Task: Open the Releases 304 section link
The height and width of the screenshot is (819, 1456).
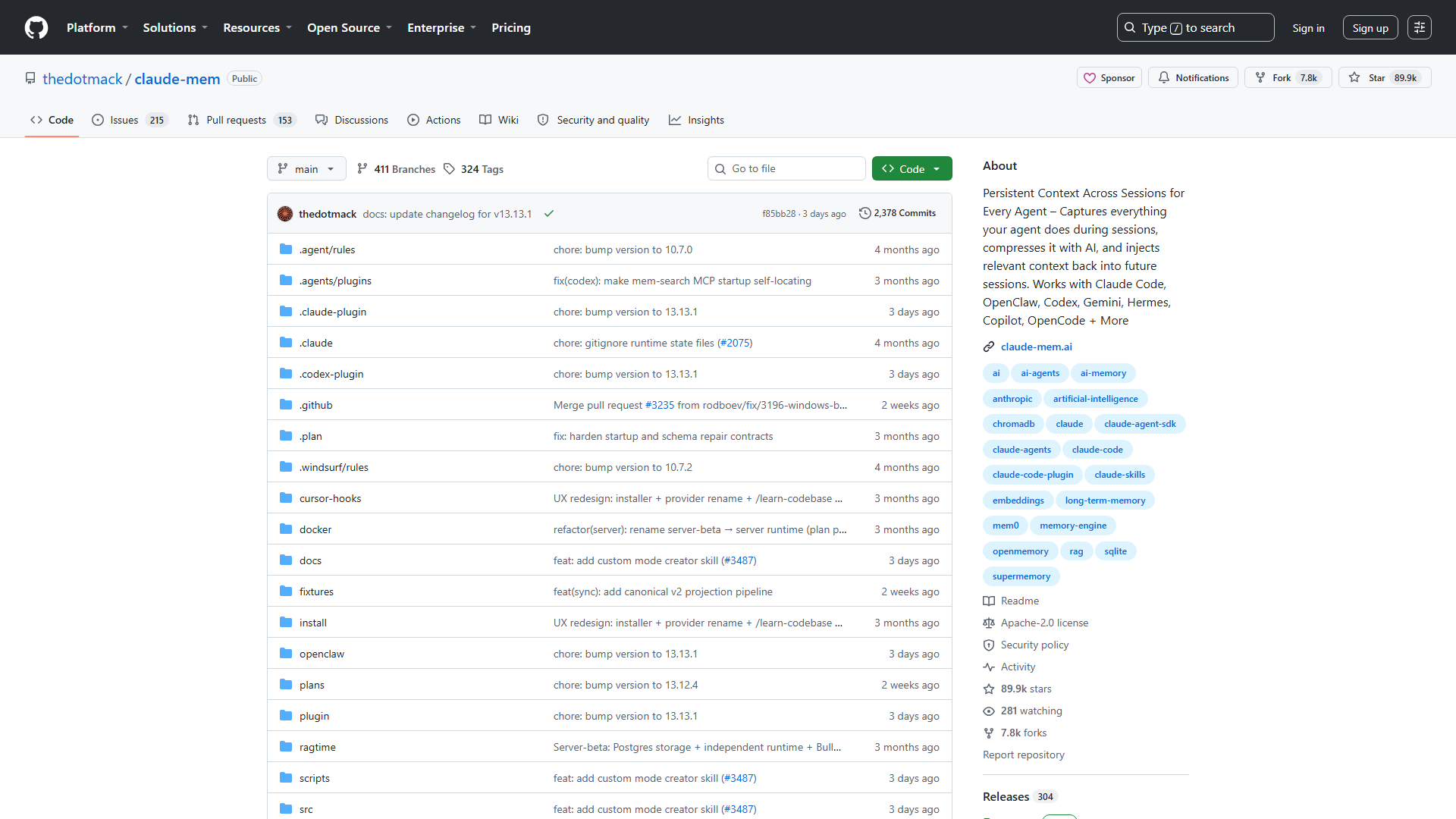Action: click(1018, 796)
